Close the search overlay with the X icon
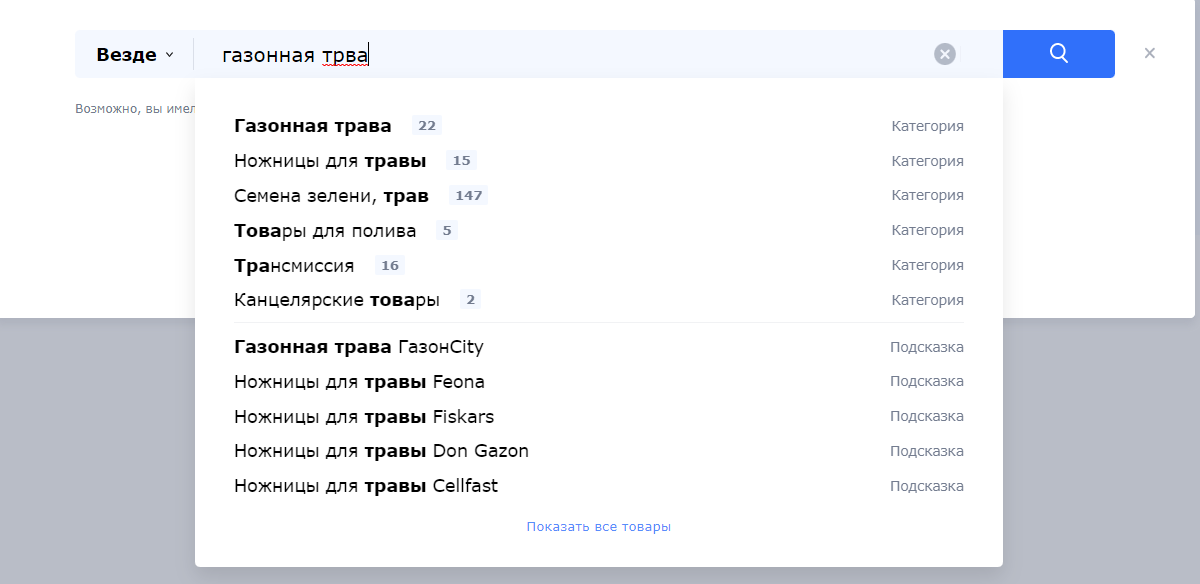Viewport: 1200px width, 584px height. pos(1149,54)
